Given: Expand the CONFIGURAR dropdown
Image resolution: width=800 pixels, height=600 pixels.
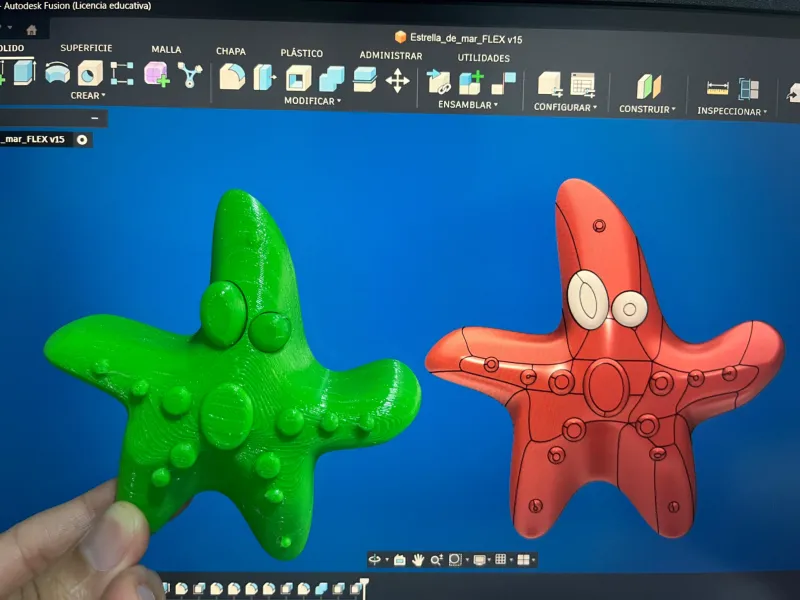Looking at the screenshot, I should coord(565,107).
